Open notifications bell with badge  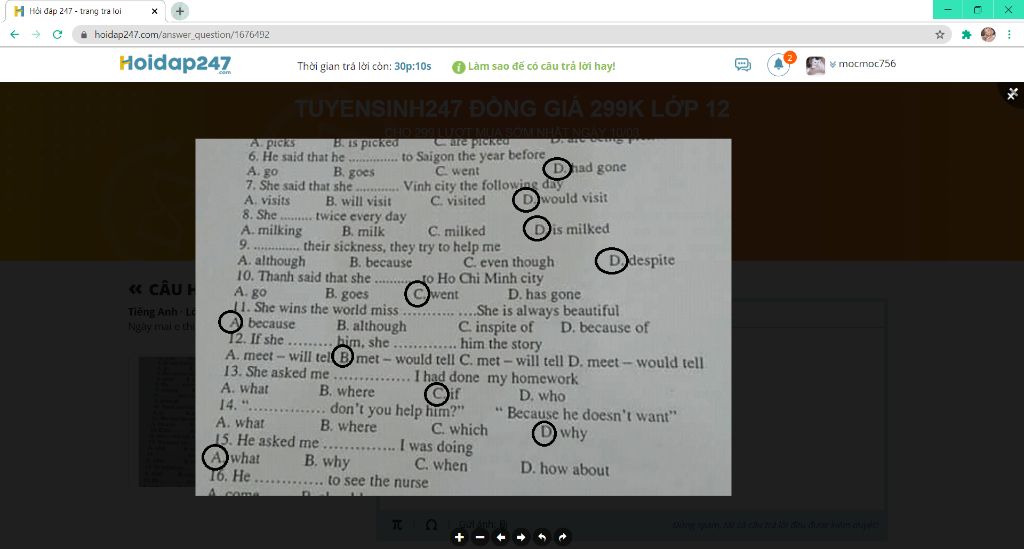click(x=778, y=65)
